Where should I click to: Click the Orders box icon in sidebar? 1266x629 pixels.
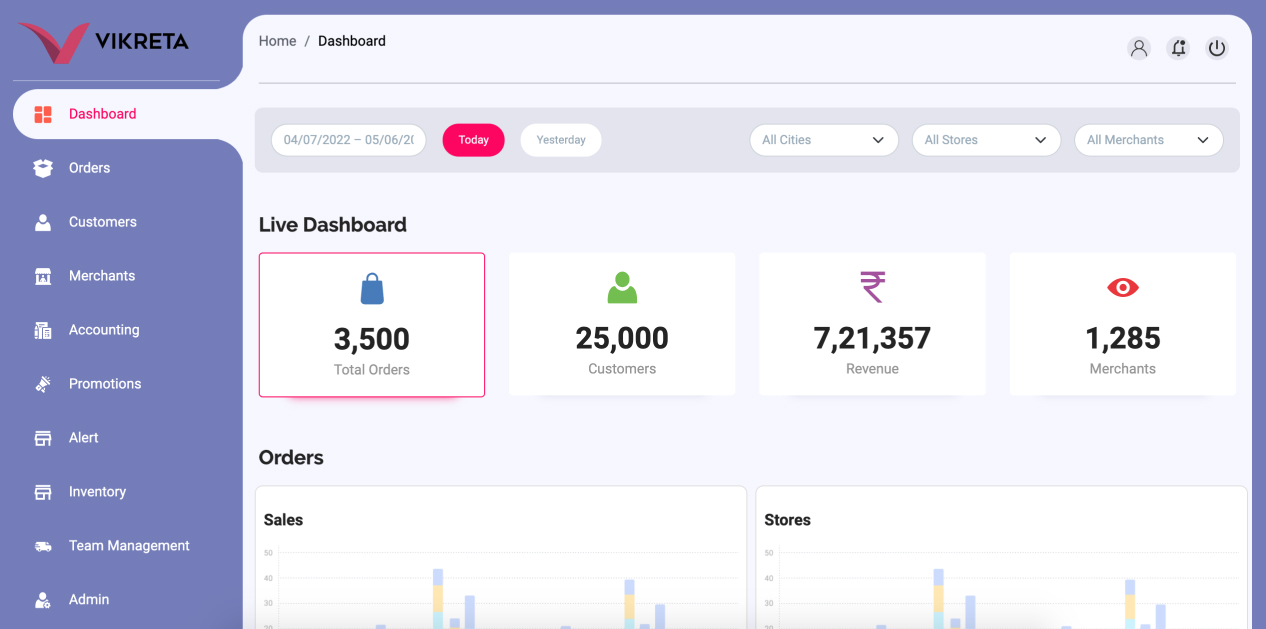43,168
